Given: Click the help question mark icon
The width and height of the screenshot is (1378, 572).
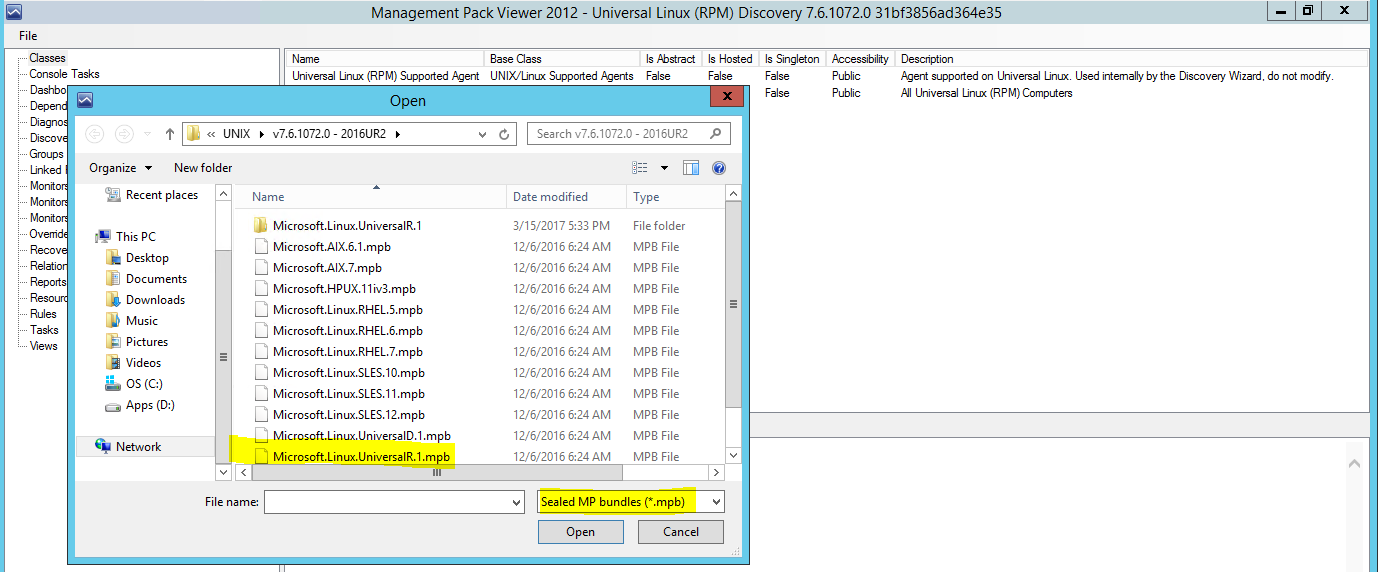Looking at the screenshot, I should (x=719, y=168).
